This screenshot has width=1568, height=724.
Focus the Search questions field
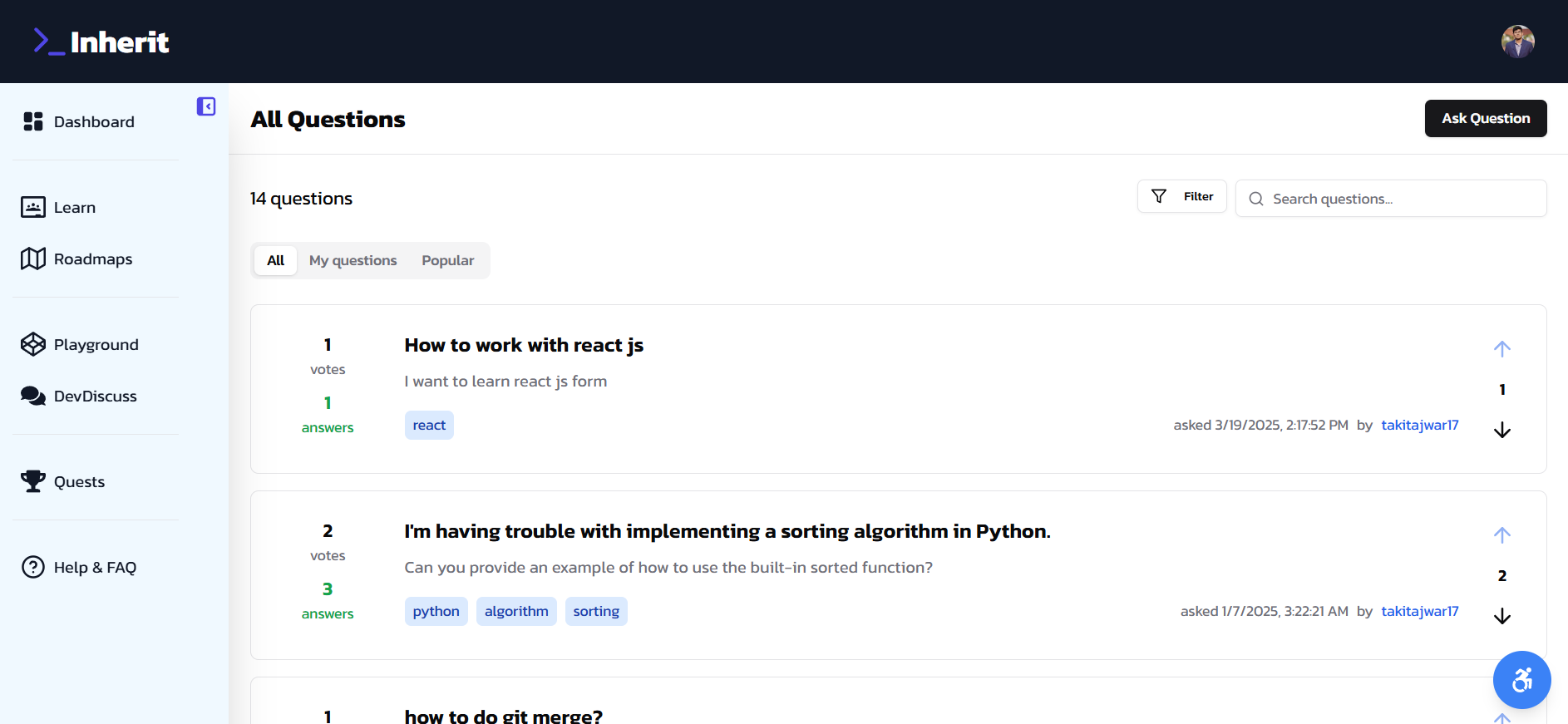tap(1391, 199)
